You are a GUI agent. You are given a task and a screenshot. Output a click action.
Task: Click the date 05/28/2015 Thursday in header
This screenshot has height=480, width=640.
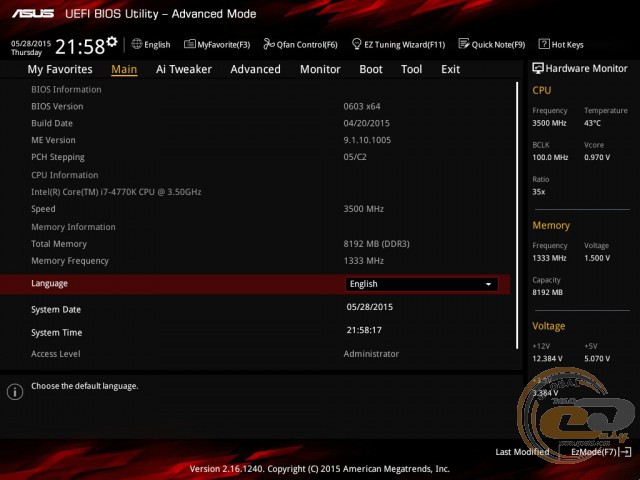click(31, 48)
